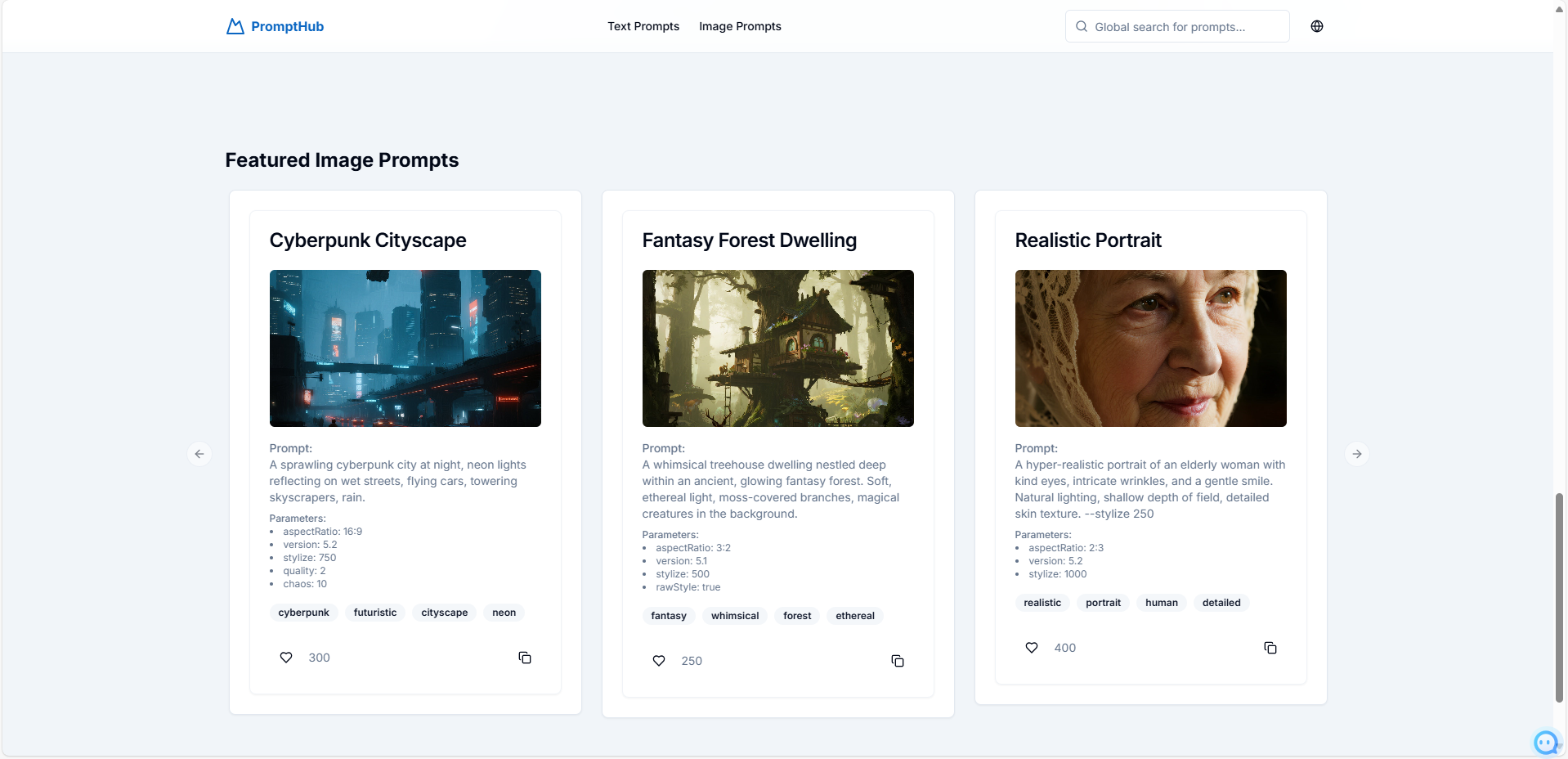The width and height of the screenshot is (1568, 759).
Task: Click the page vertical scrollbar thumb
Action: [1560, 597]
